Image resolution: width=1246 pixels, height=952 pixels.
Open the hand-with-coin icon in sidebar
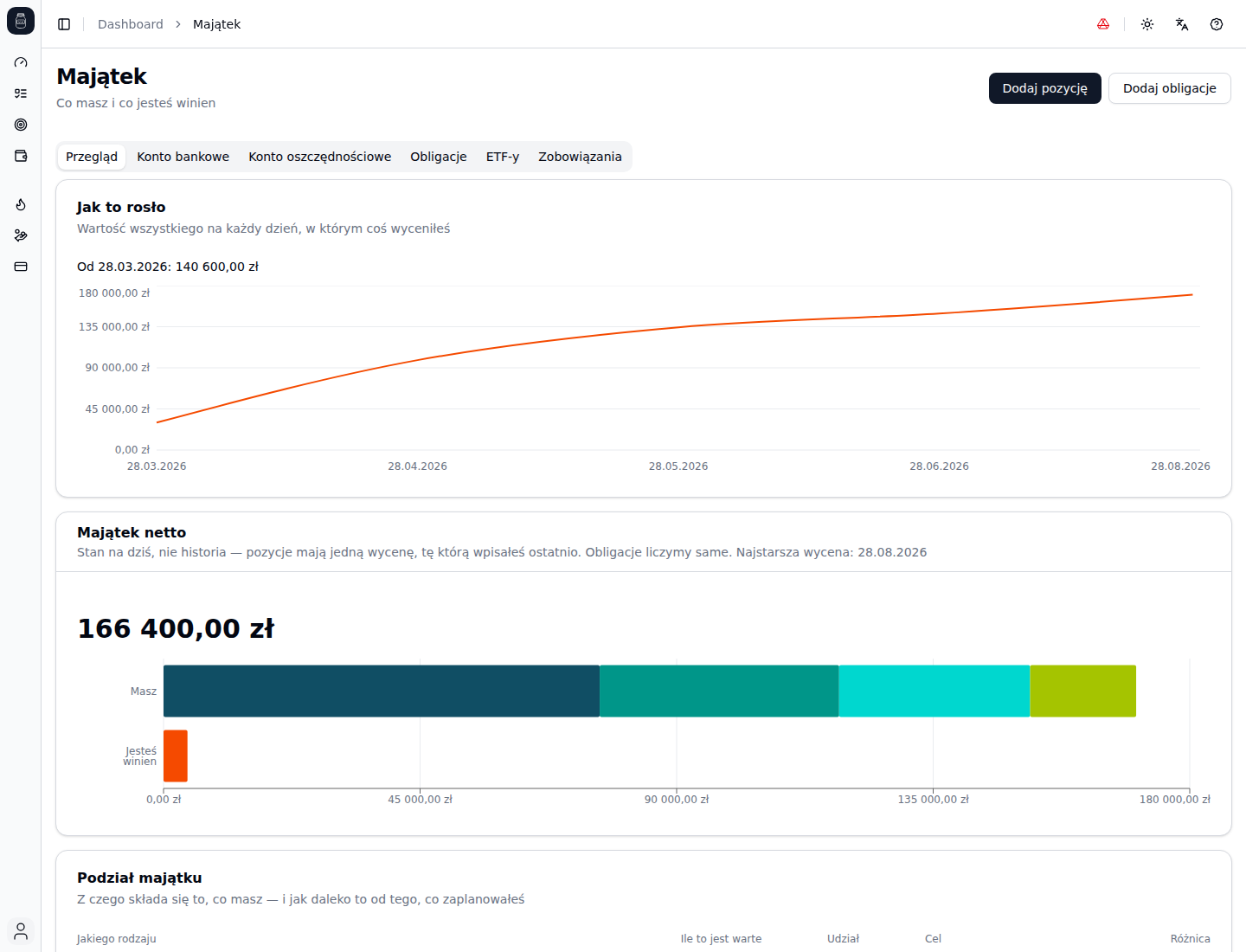pos(21,235)
